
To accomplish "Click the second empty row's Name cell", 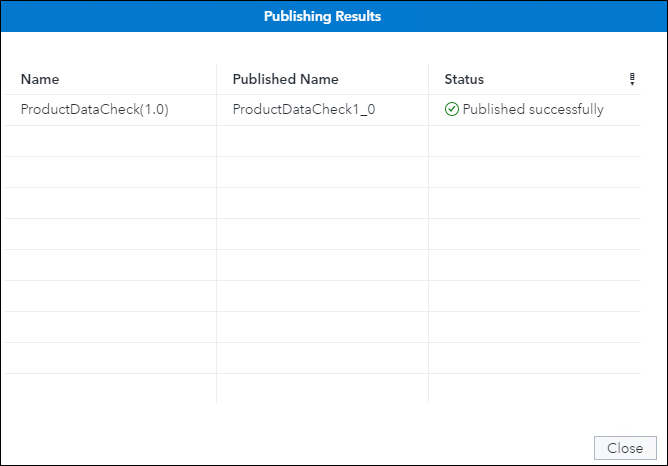I will [x=110, y=172].
